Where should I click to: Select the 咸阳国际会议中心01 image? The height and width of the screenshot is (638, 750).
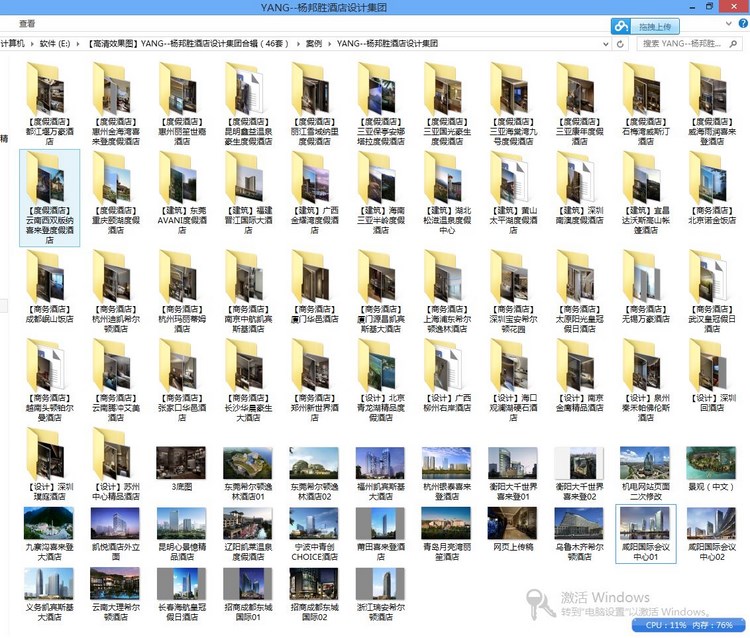(x=646, y=534)
